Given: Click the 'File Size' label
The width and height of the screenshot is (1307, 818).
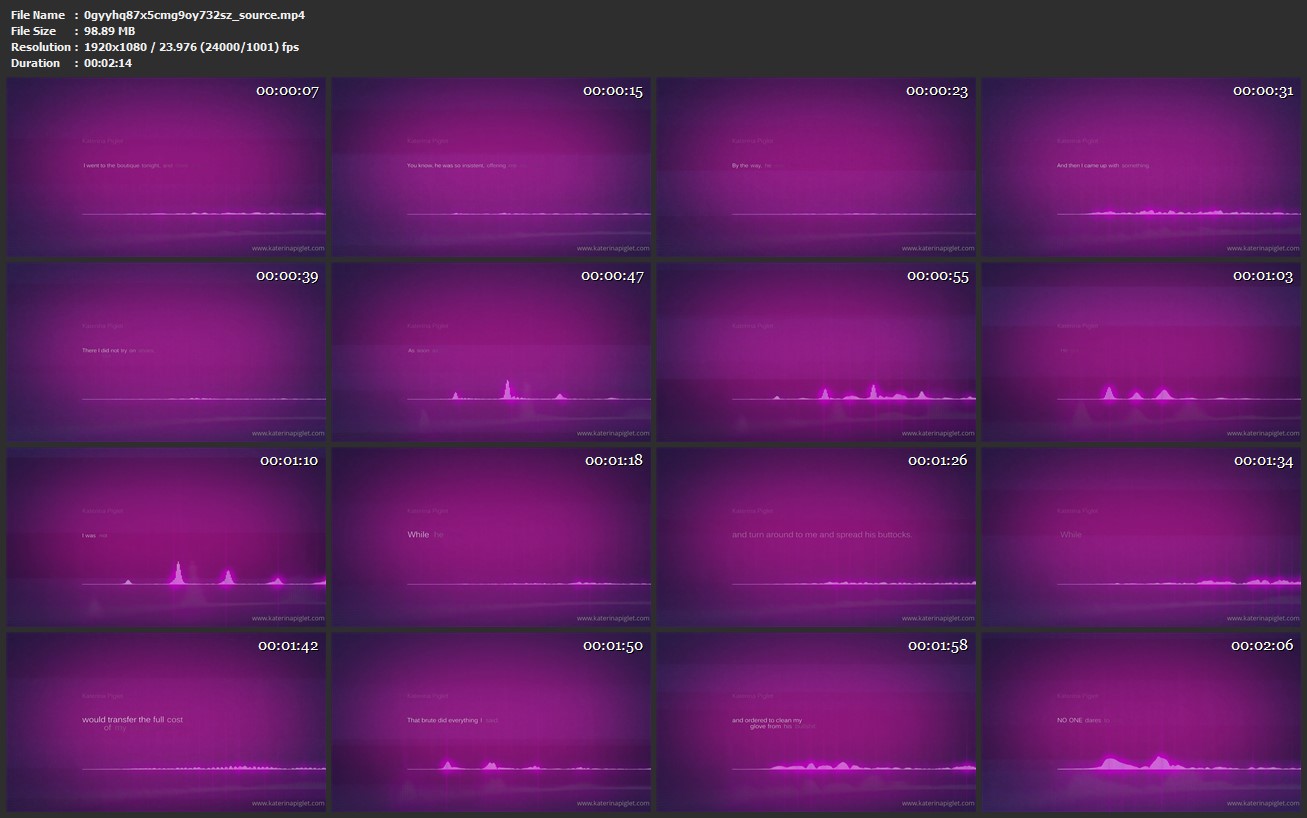Looking at the screenshot, I should click(35, 31).
